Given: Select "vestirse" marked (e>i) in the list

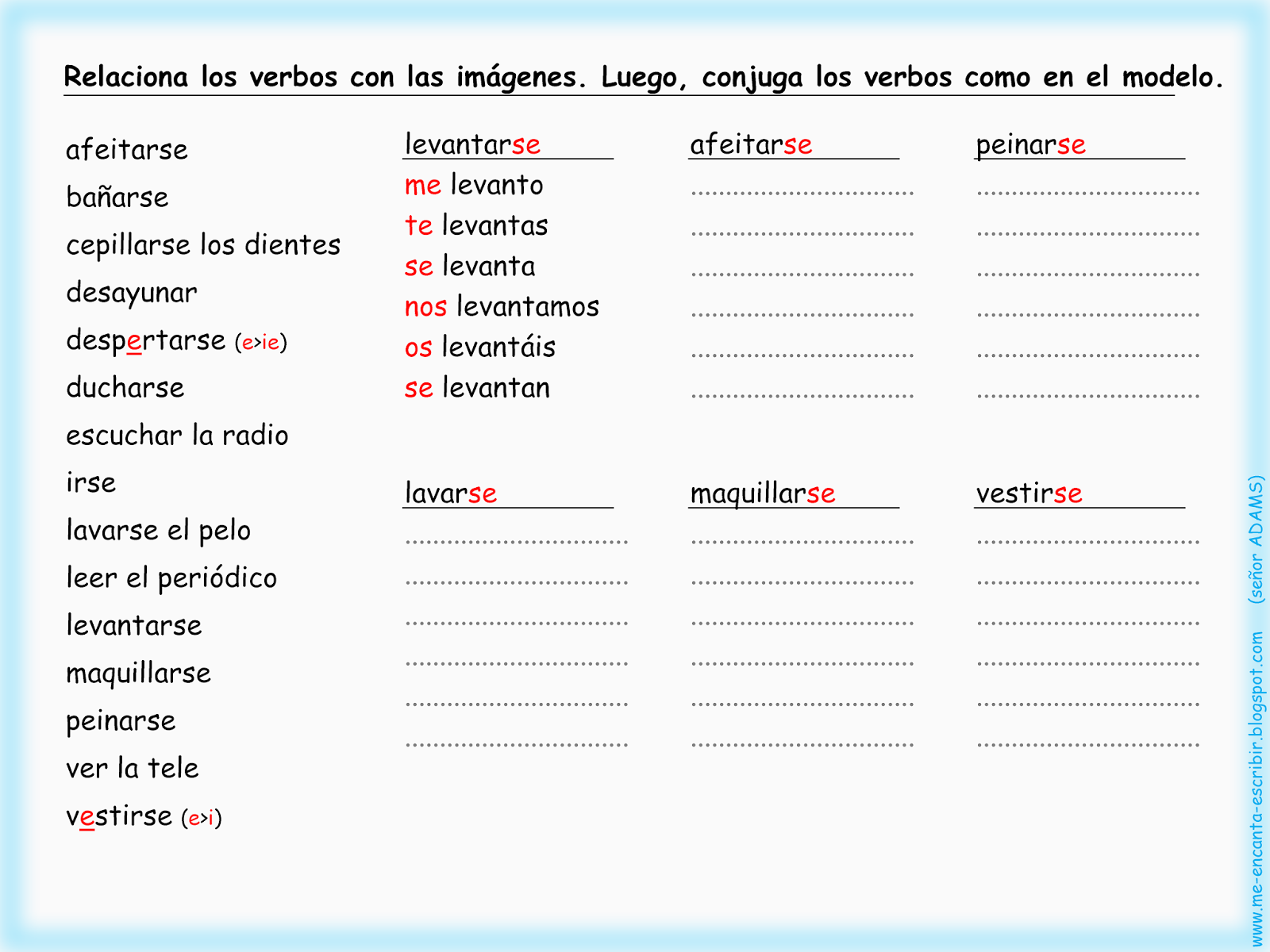Looking at the screenshot, I should pos(144,816).
